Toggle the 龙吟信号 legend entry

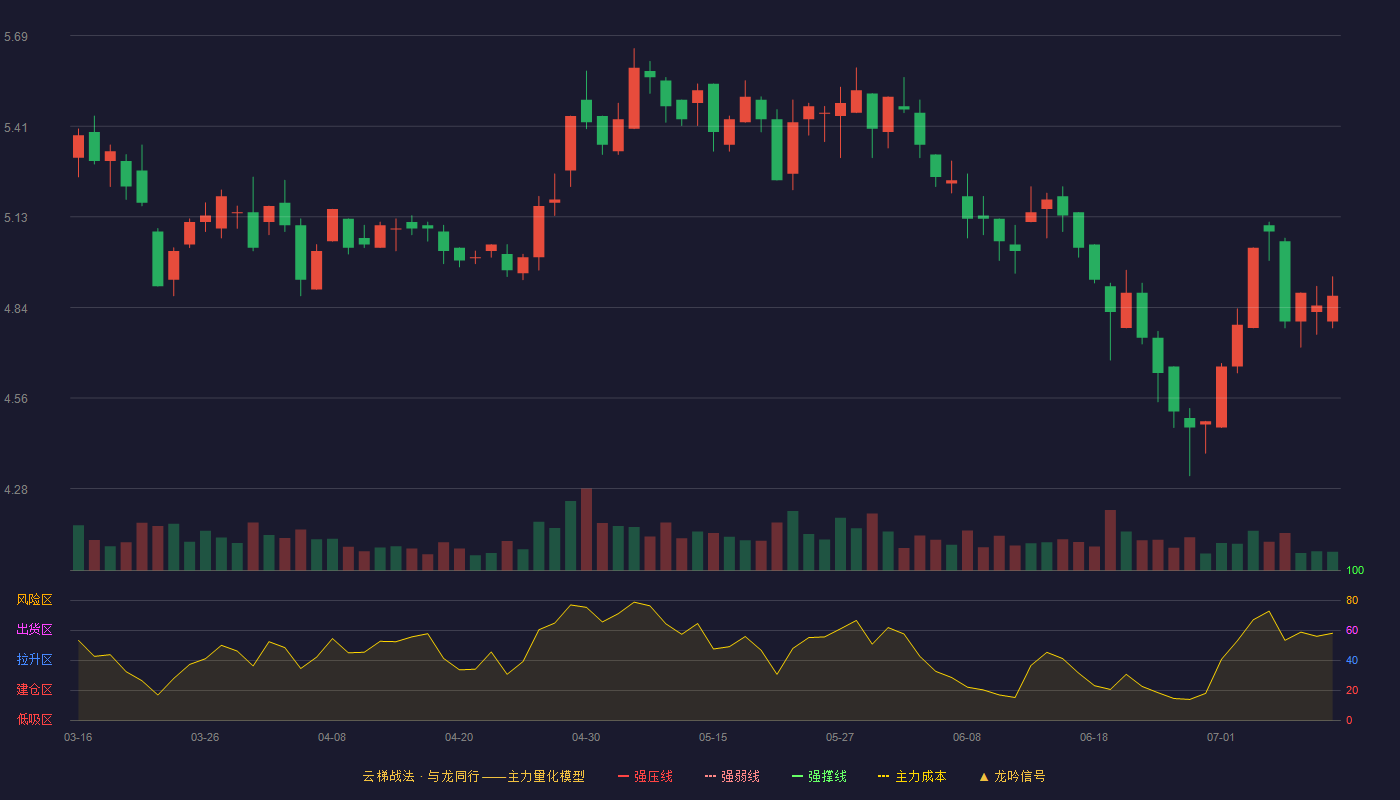pyautogui.click(x=1012, y=776)
